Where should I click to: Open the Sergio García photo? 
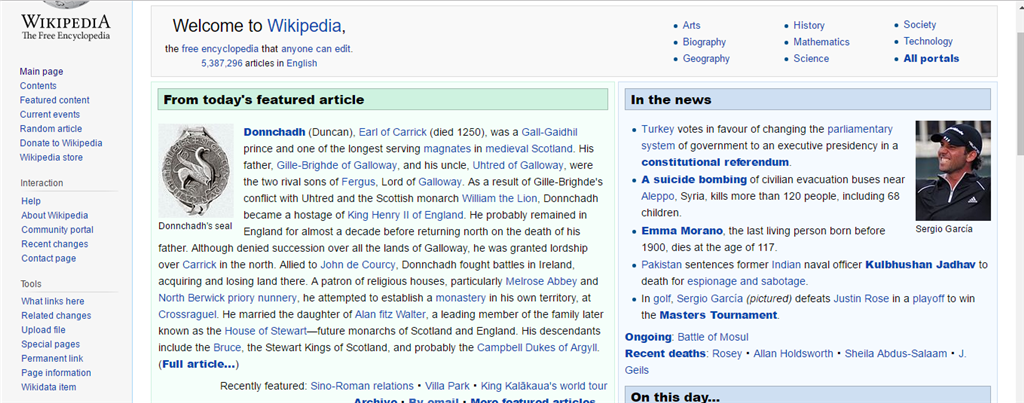[x=953, y=170]
